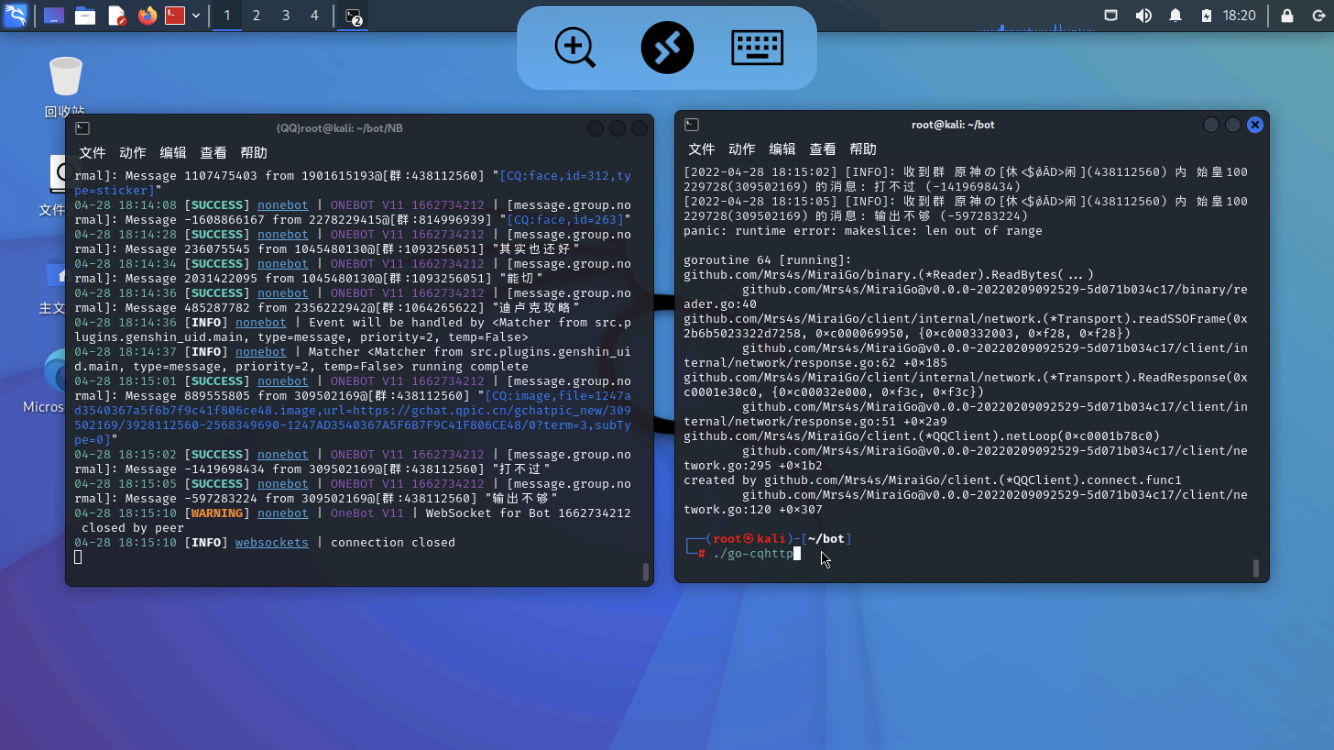Click the zoom magnifier overlay button
This screenshot has height=750, width=1334.
point(576,48)
